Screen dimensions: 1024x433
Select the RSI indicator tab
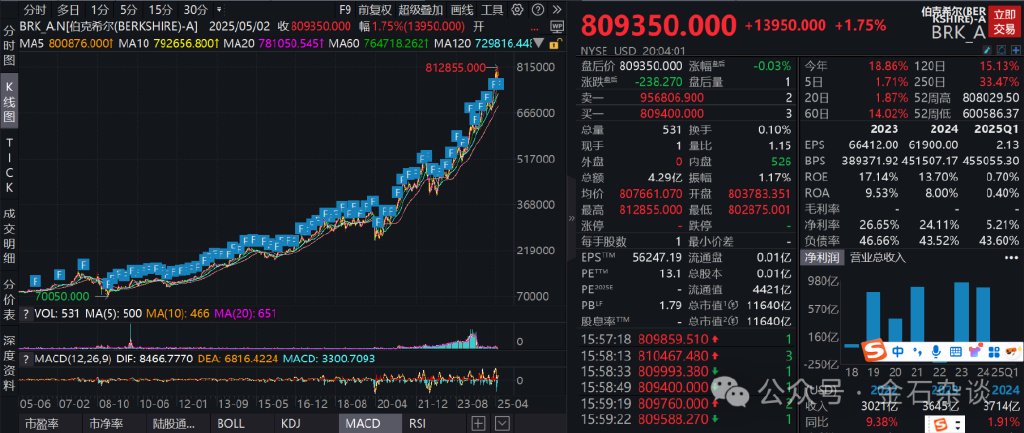click(433, 423)
